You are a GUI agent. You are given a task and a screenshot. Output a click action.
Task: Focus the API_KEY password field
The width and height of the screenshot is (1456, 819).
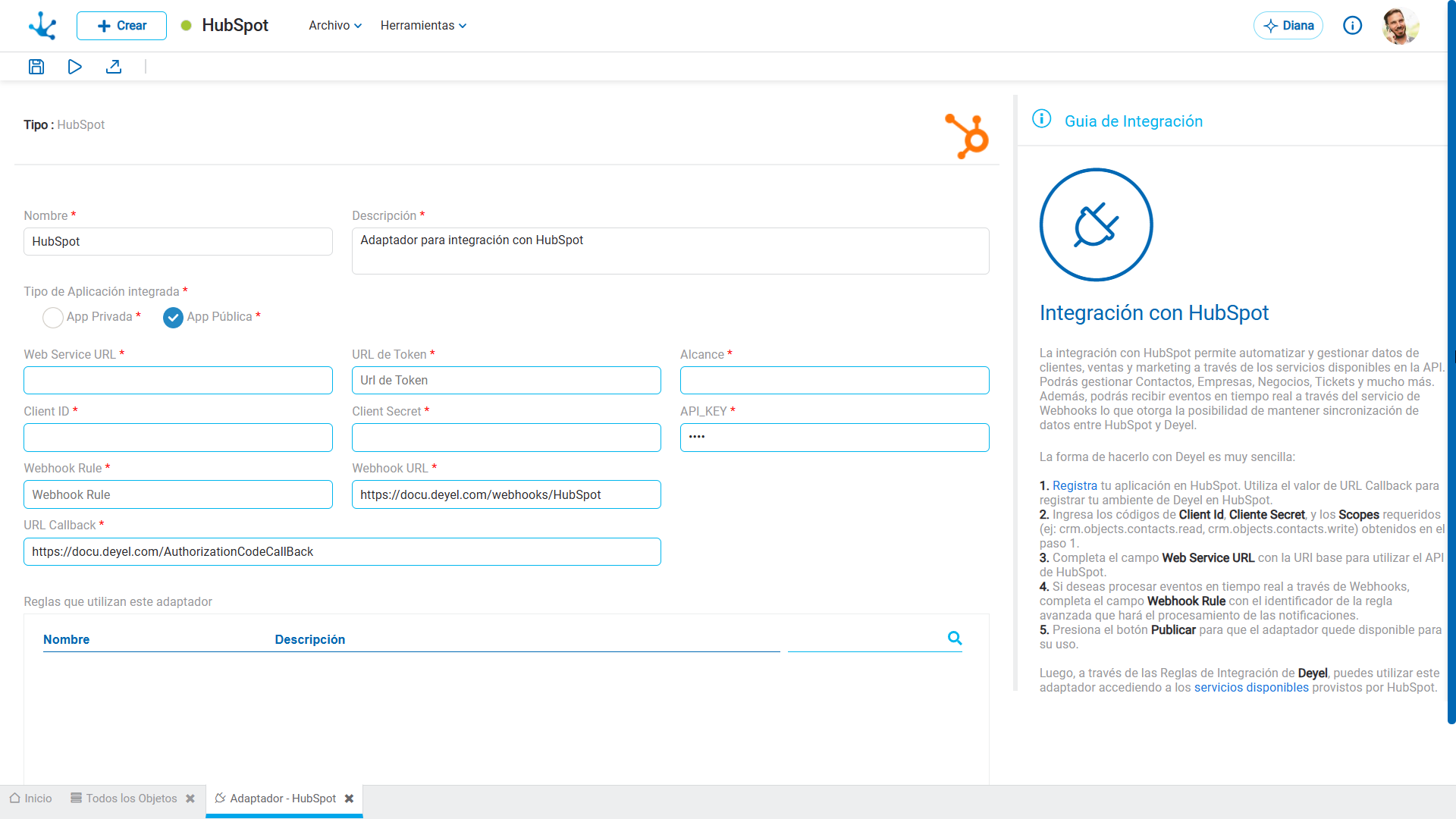click(x=835, y=438)
